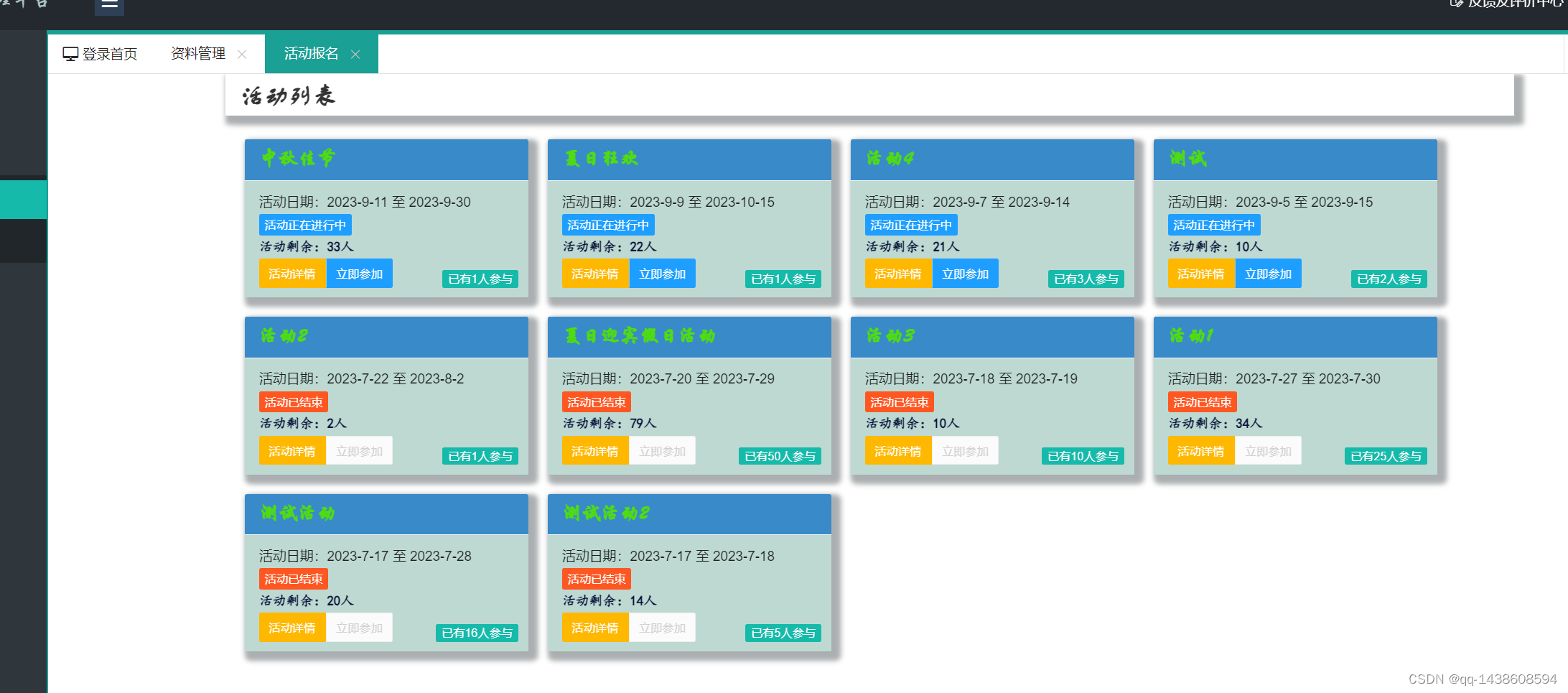Viewport: 1568px width, 693px height.
Task: Click disabled 立即参加 for 活动3
Action: point(966,451)
